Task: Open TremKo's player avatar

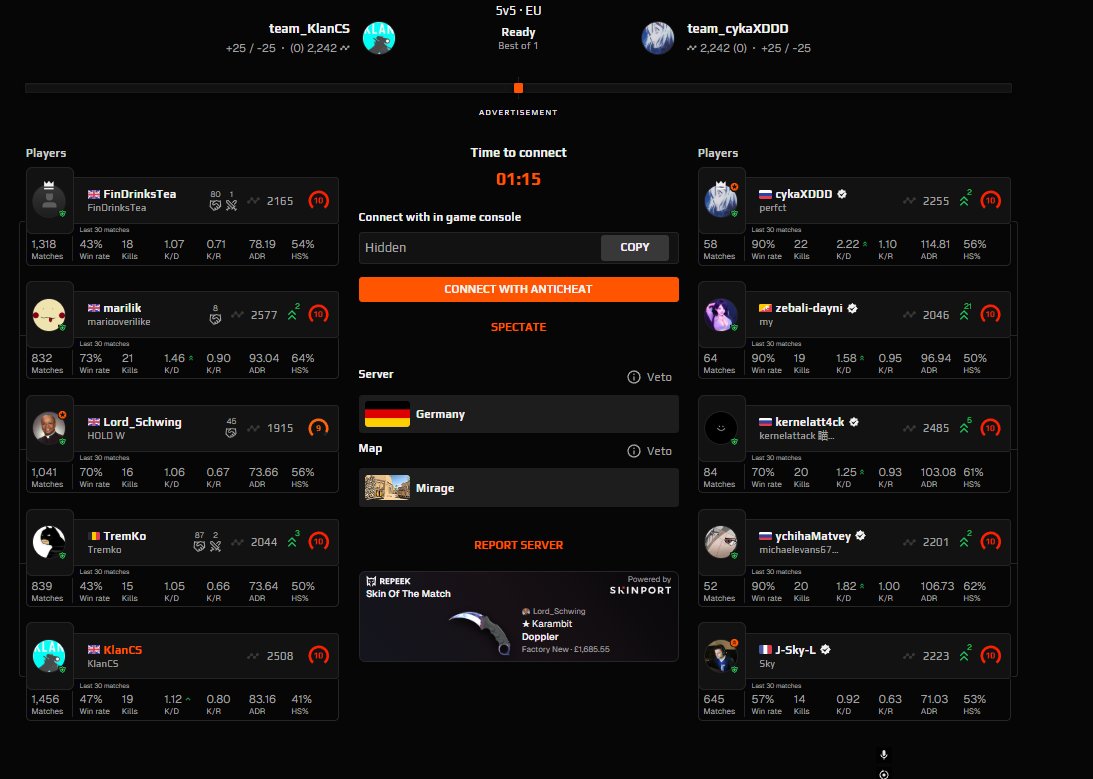Action: click(49, 542)
